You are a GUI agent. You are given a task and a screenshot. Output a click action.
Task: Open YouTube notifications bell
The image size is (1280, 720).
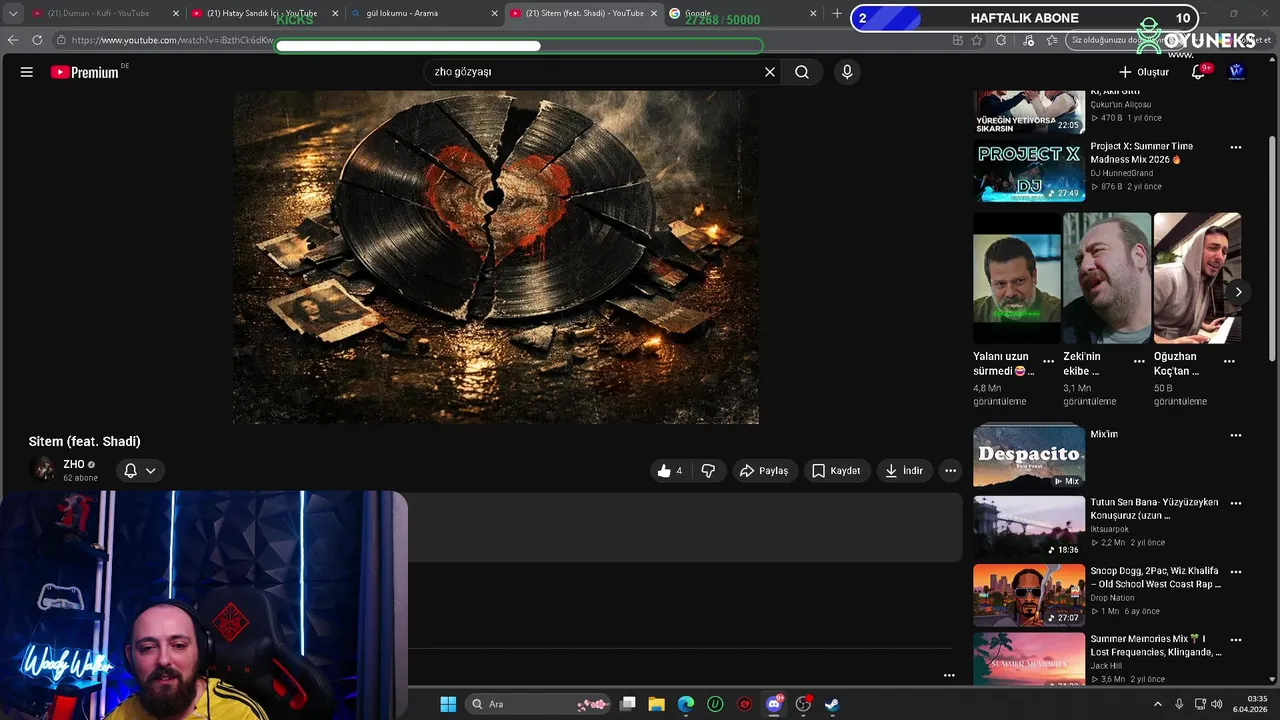(1198, 72)
